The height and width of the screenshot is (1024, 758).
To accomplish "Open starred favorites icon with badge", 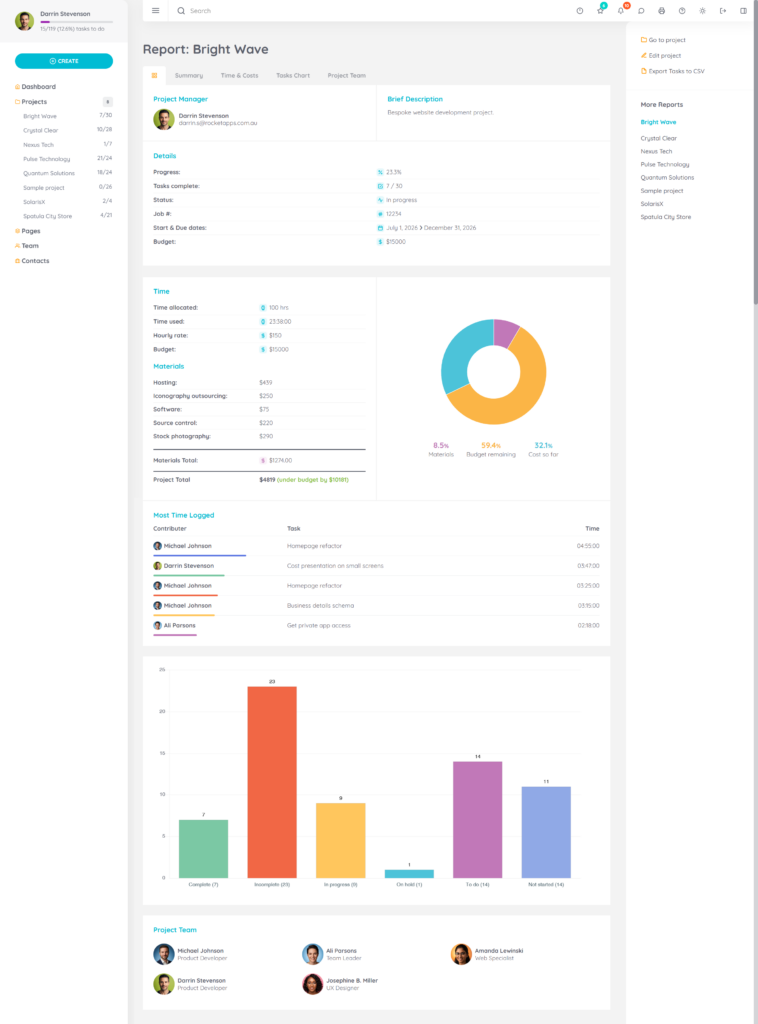I will pos(600,11).
